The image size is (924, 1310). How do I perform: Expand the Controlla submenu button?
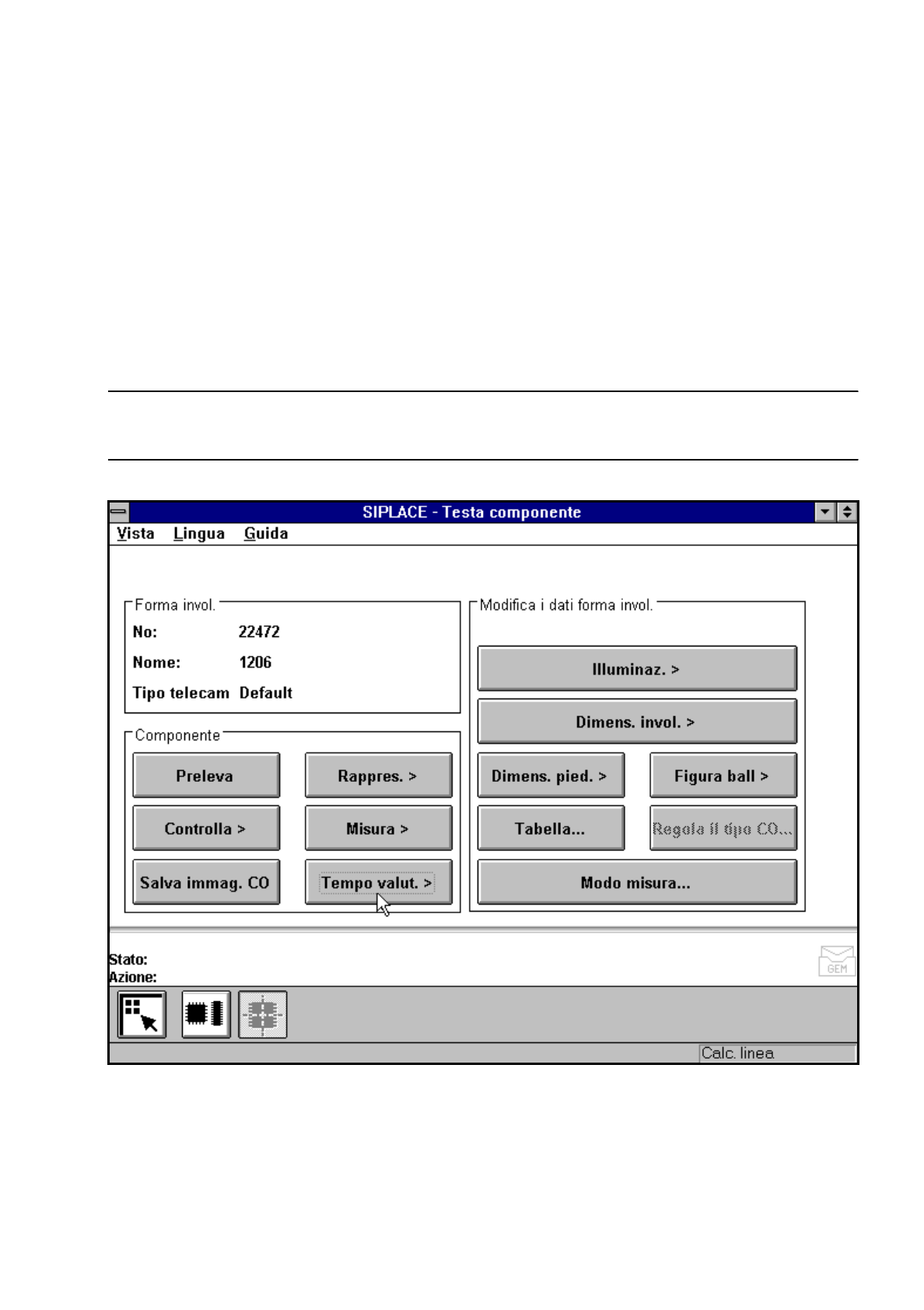click(206, 828)
